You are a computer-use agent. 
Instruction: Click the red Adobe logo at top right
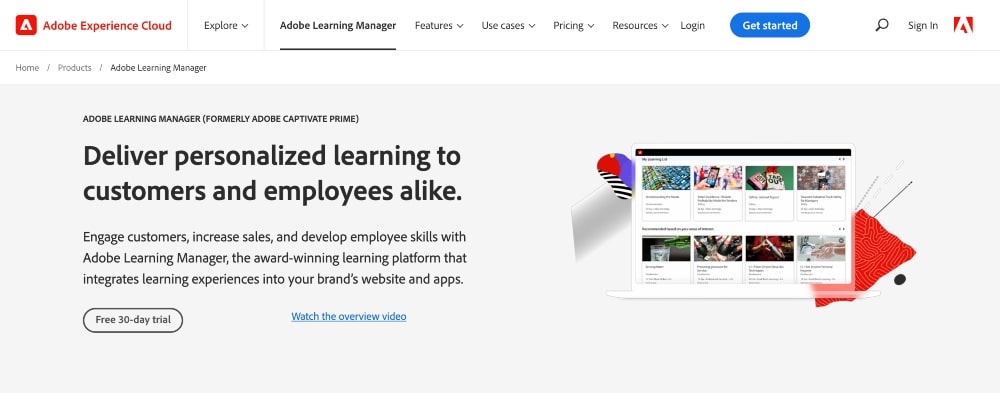(963, 26)
